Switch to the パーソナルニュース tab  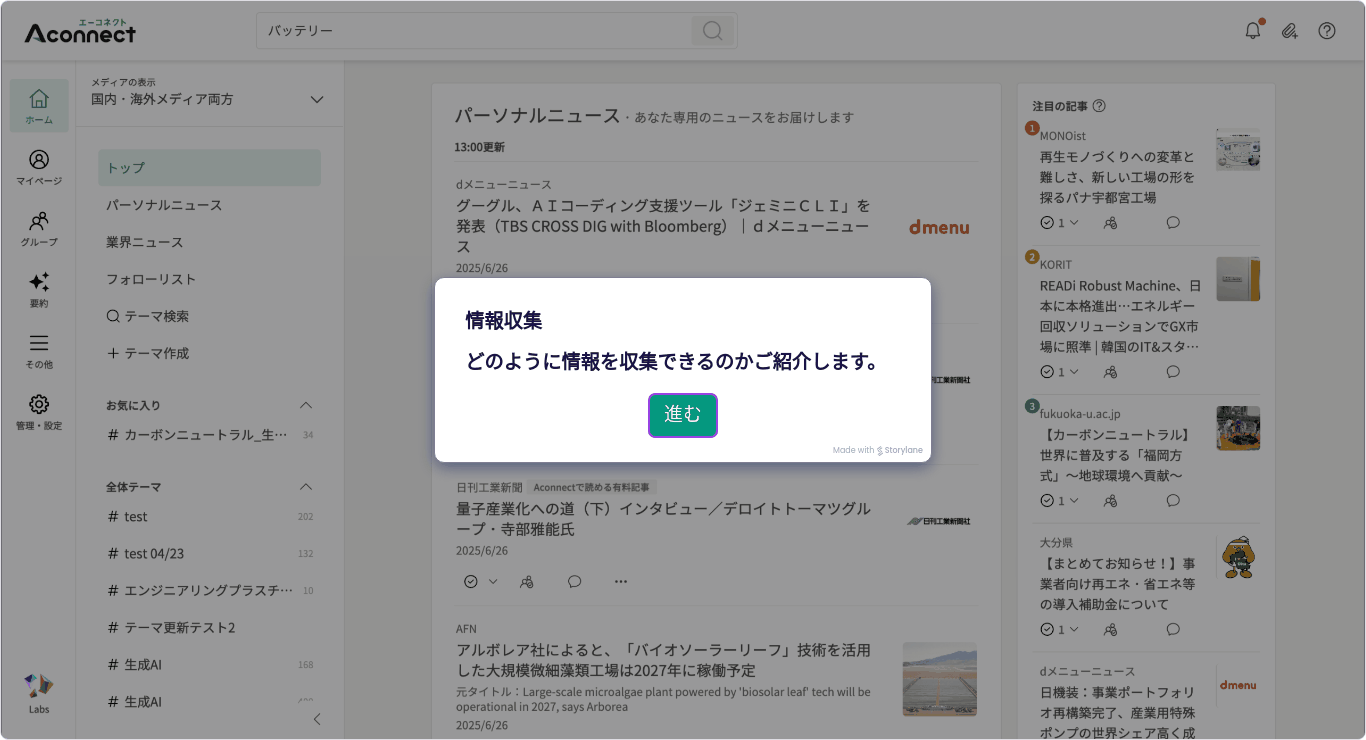click(x=162, y=204)
